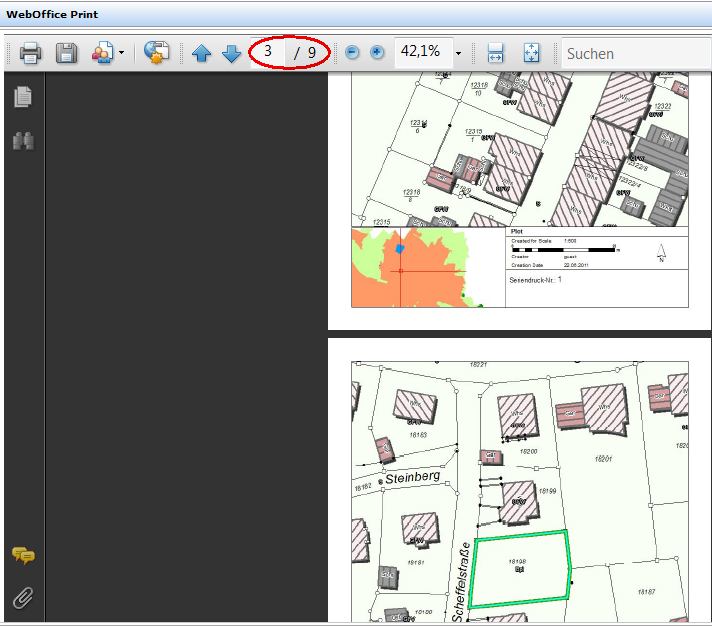
Task: Click the current page number field
Action: pos(268,51)
